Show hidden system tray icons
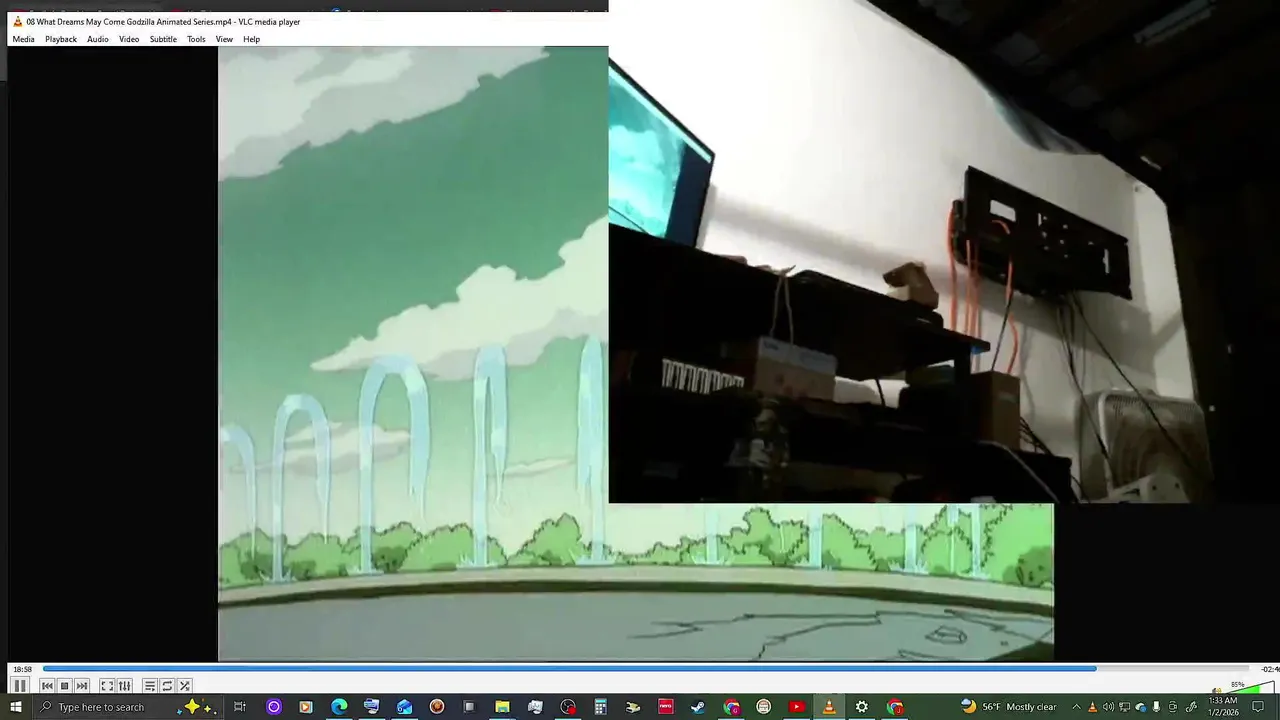Viewport: 1280px width, 720px height. click(x=1077, y=707)
